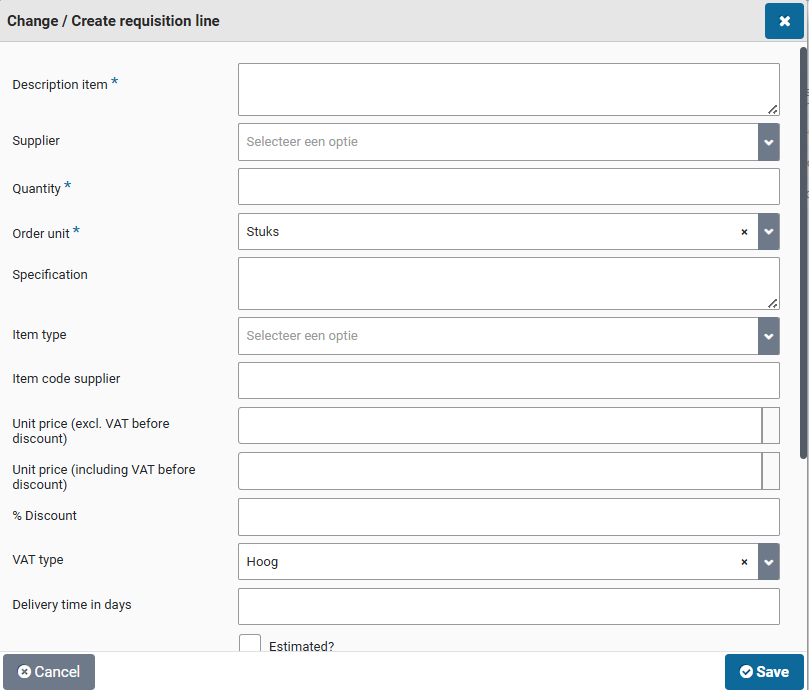Open the Order unit dropdown arrow

pyautogui.click(x=768, y=232)
